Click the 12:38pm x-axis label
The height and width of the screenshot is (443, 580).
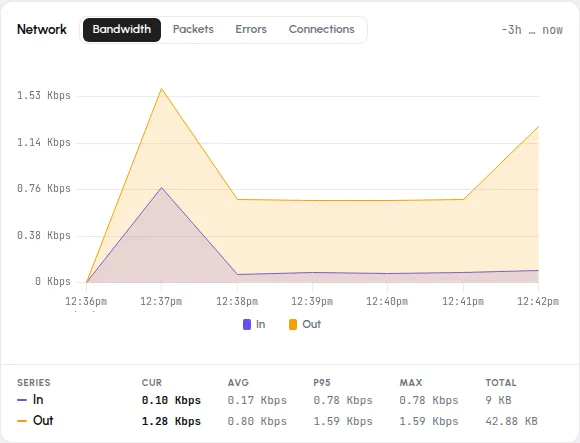[237, 301]
